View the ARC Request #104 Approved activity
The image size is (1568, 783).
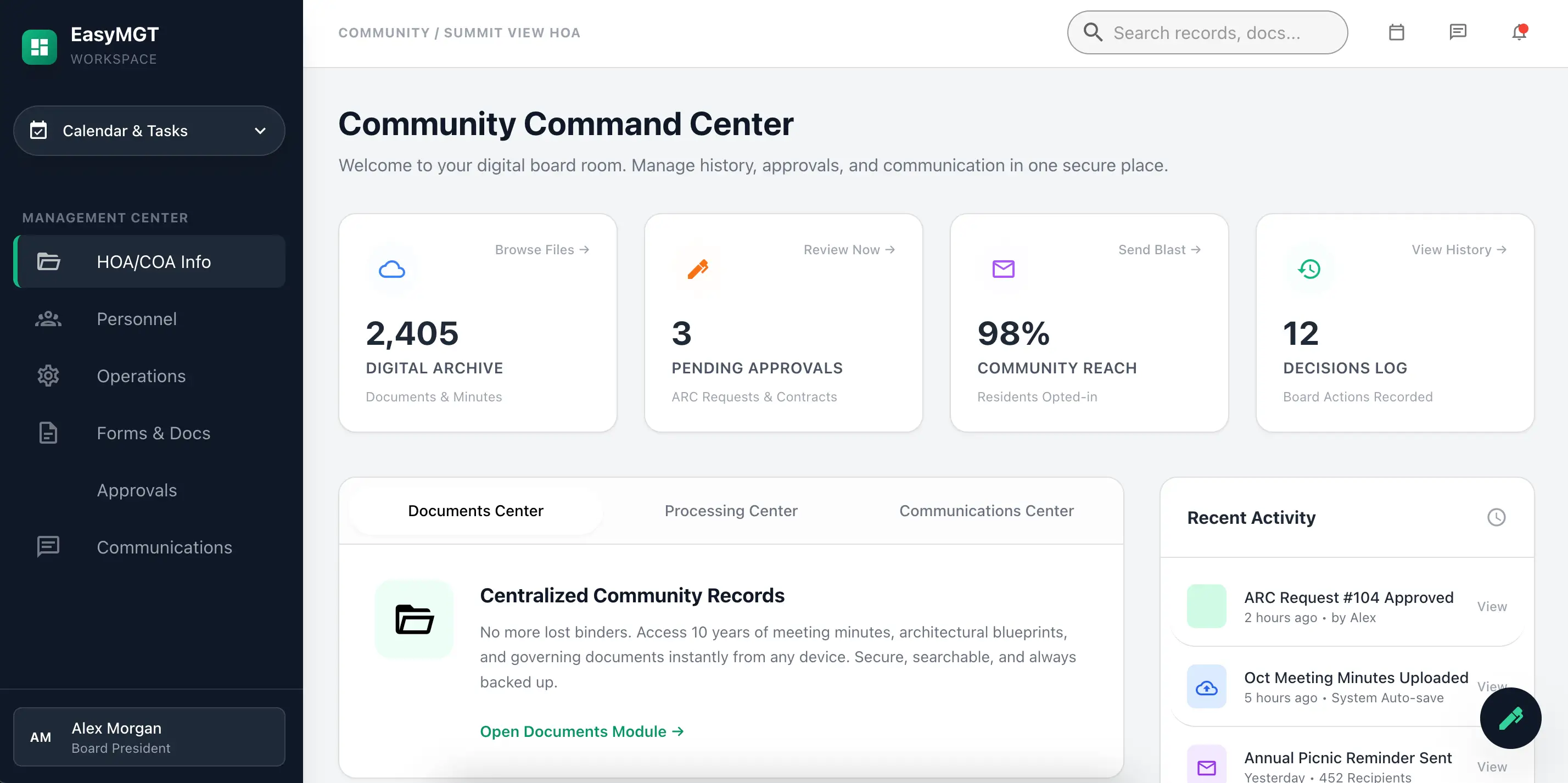tap(1491, 606)
